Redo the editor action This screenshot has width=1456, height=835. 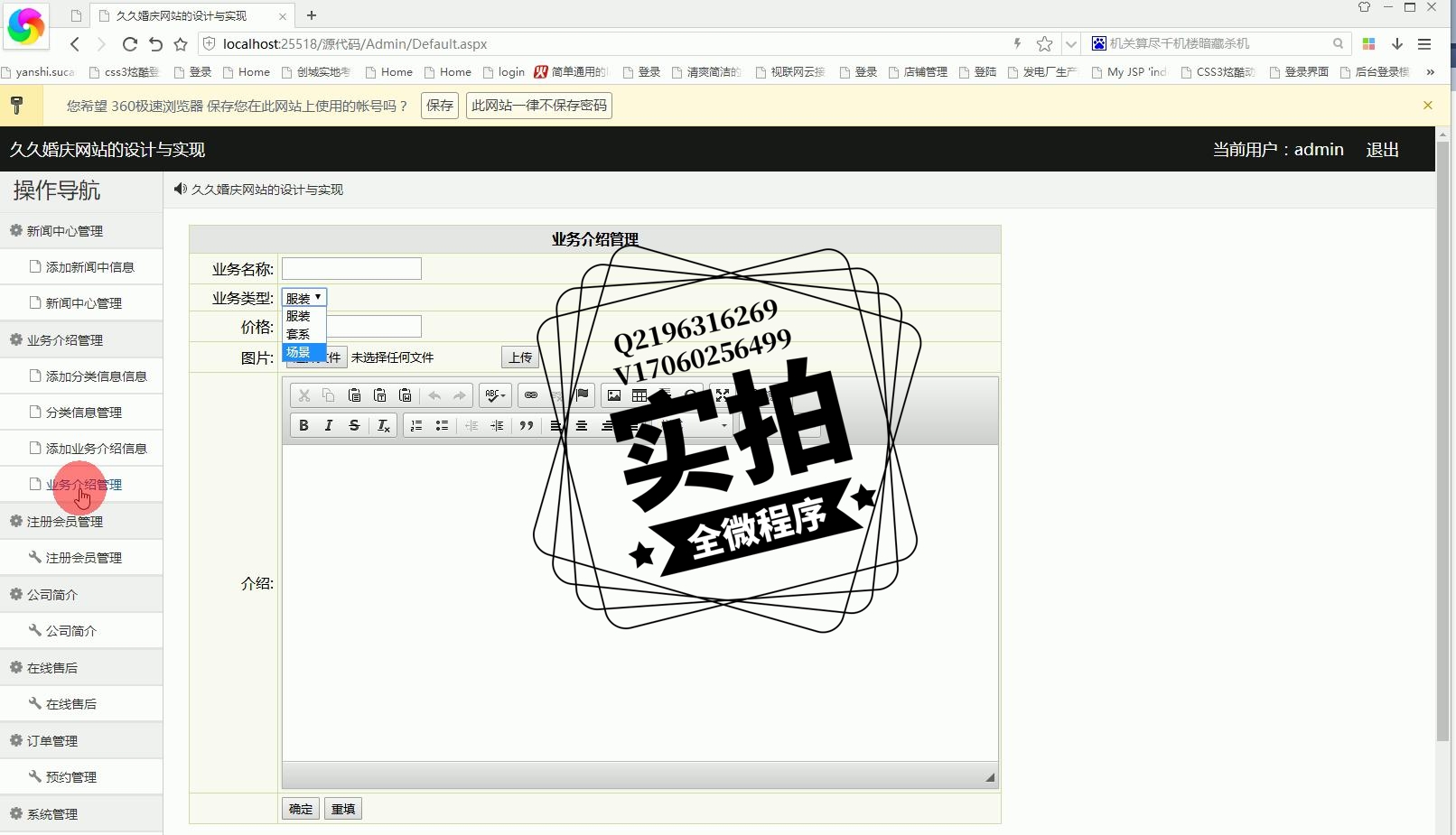[x=460, y=395]
